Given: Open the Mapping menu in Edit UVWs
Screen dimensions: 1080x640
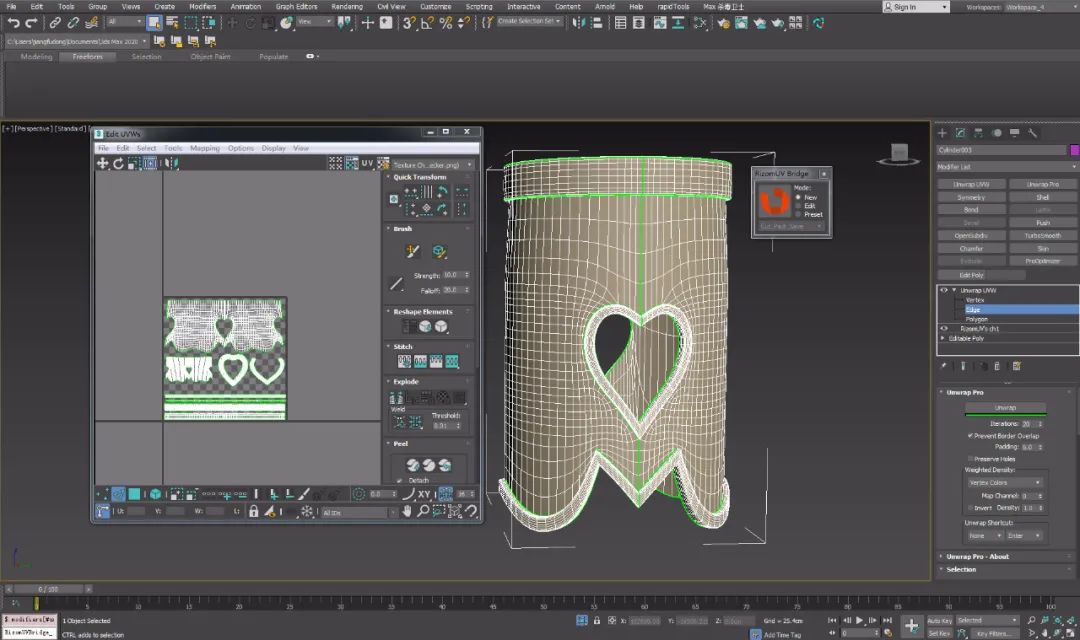Looking at the screenshot, I should (x=204, y=148).
